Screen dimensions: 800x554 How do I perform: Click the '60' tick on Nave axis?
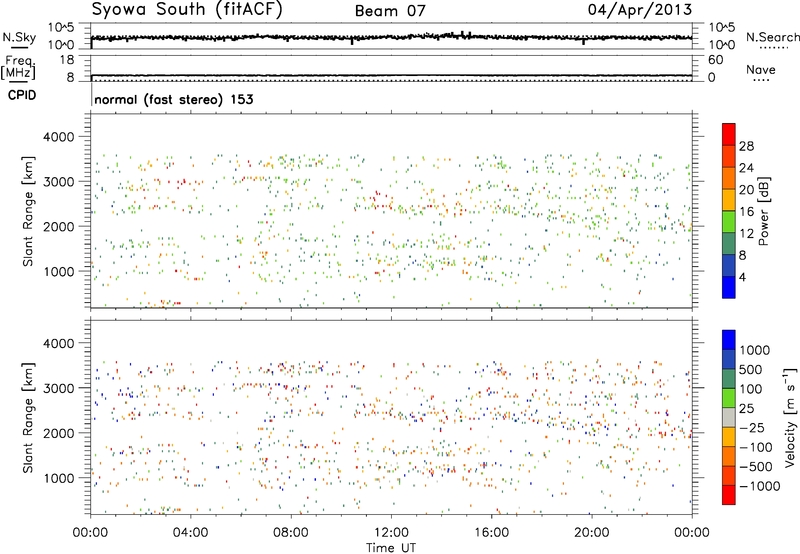716,60
